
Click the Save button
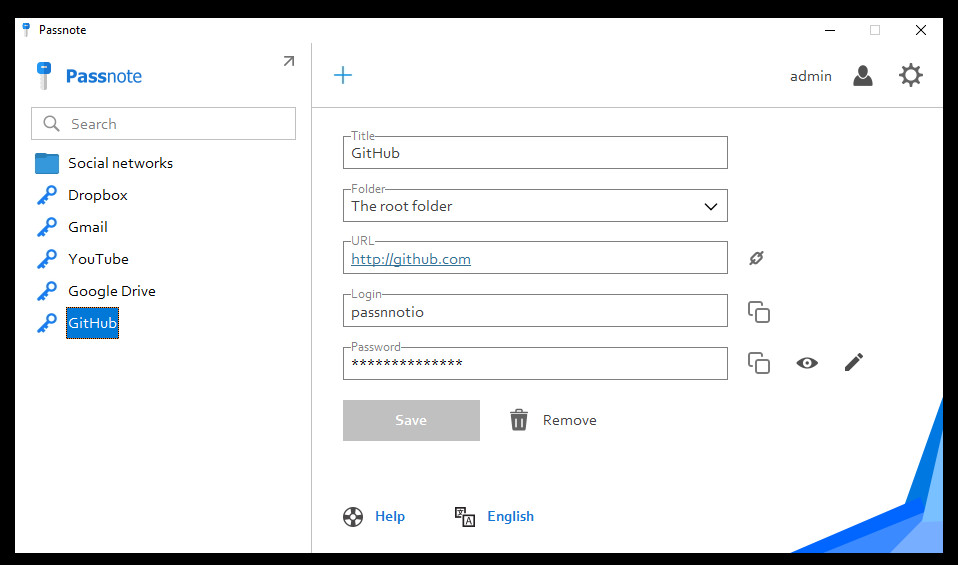411,420
